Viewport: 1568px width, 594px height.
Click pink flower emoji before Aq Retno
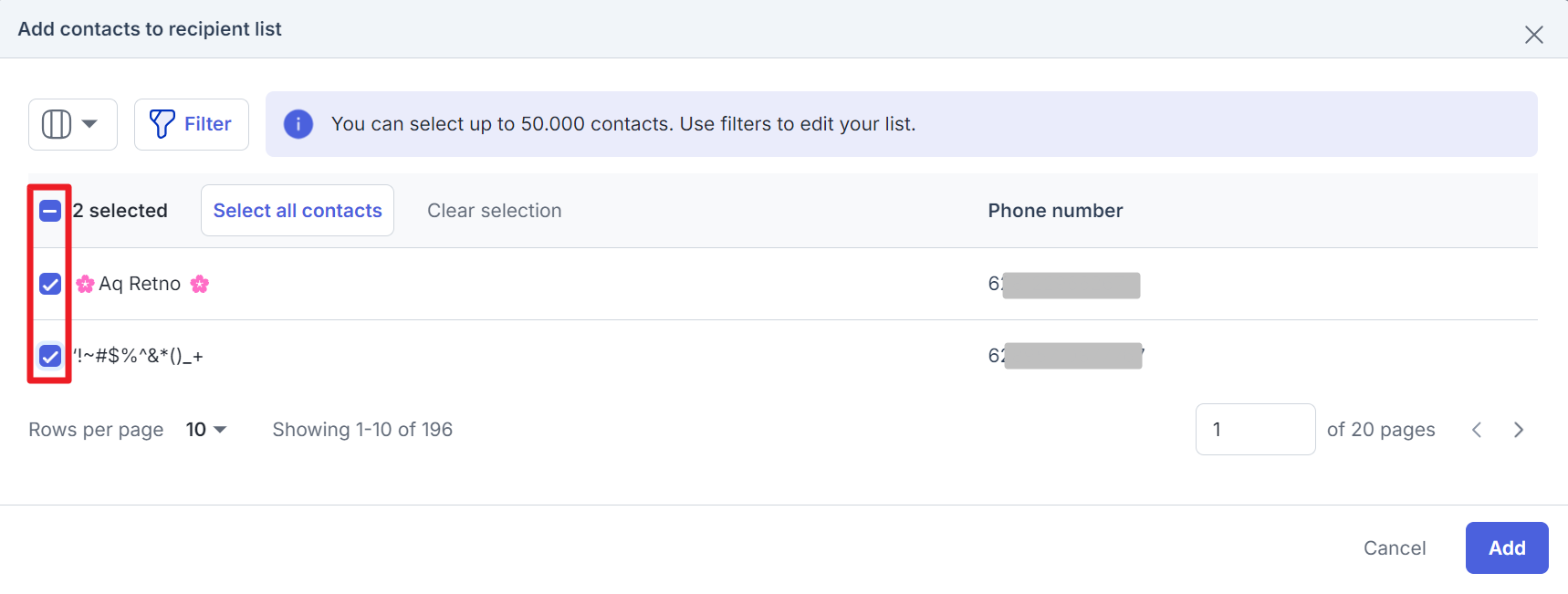click(85, 284)
